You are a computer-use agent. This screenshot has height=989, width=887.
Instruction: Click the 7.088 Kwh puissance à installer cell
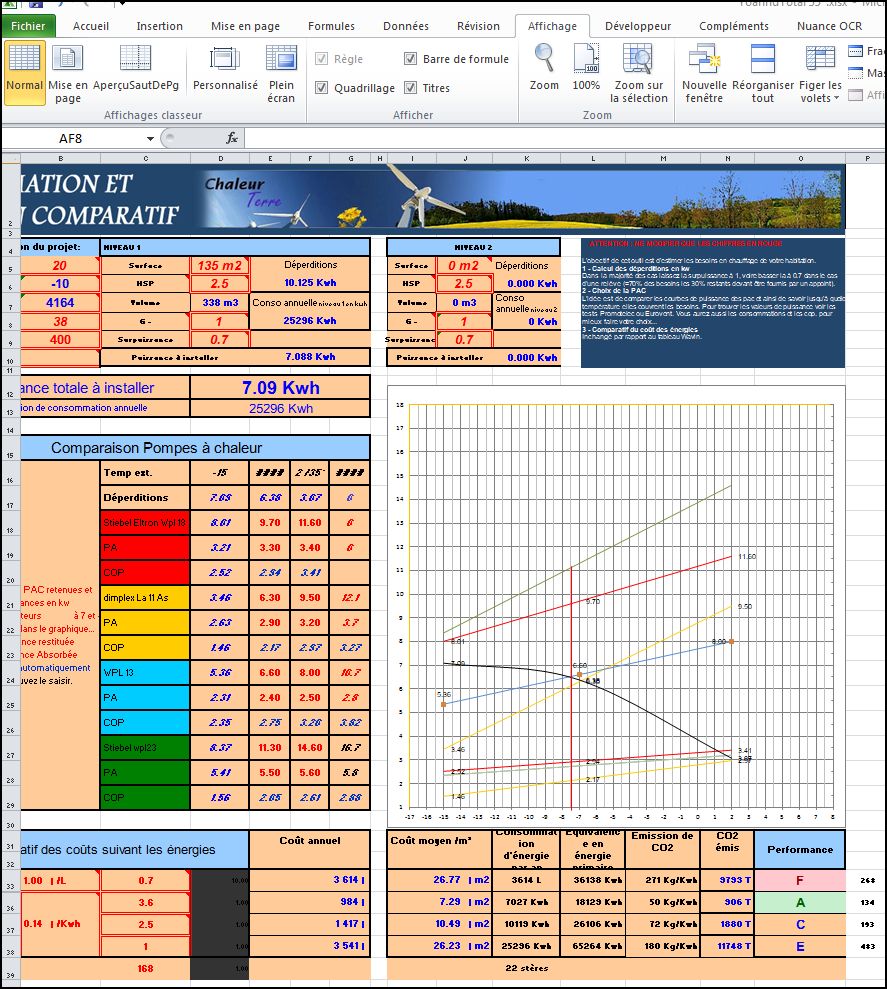click(x=310, y=357)
